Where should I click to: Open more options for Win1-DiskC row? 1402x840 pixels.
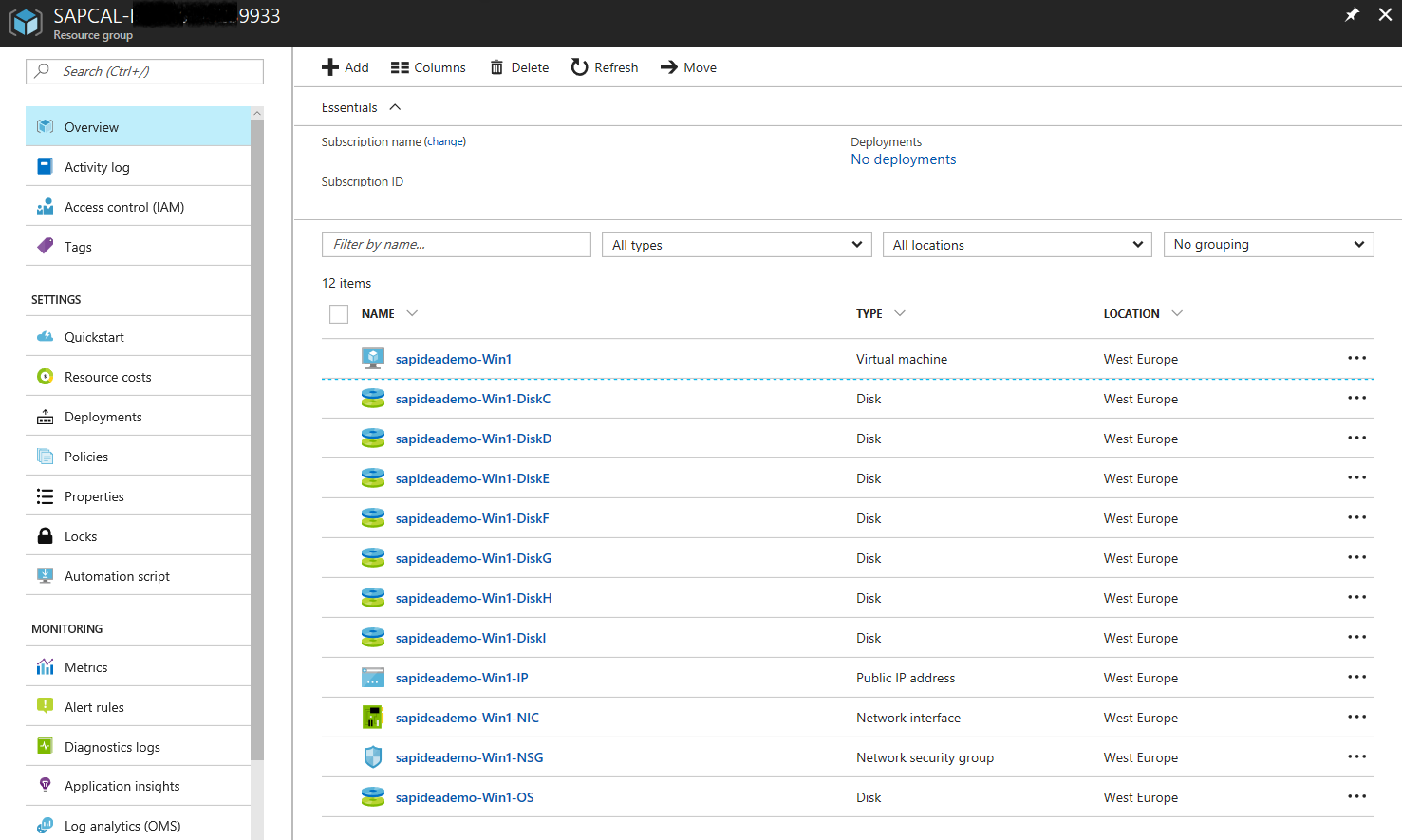(1357, 398)
